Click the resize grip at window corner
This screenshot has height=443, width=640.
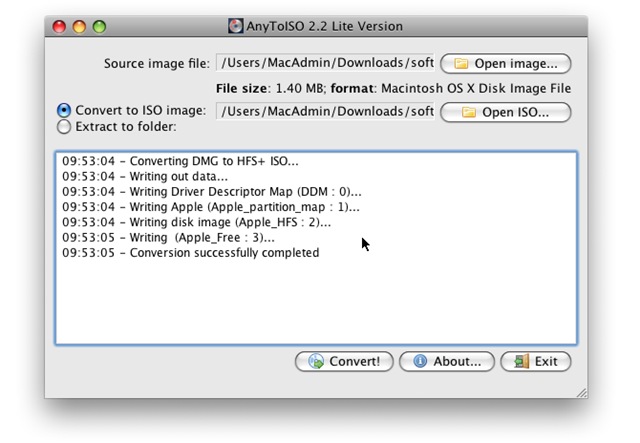(x=582, y=392)
